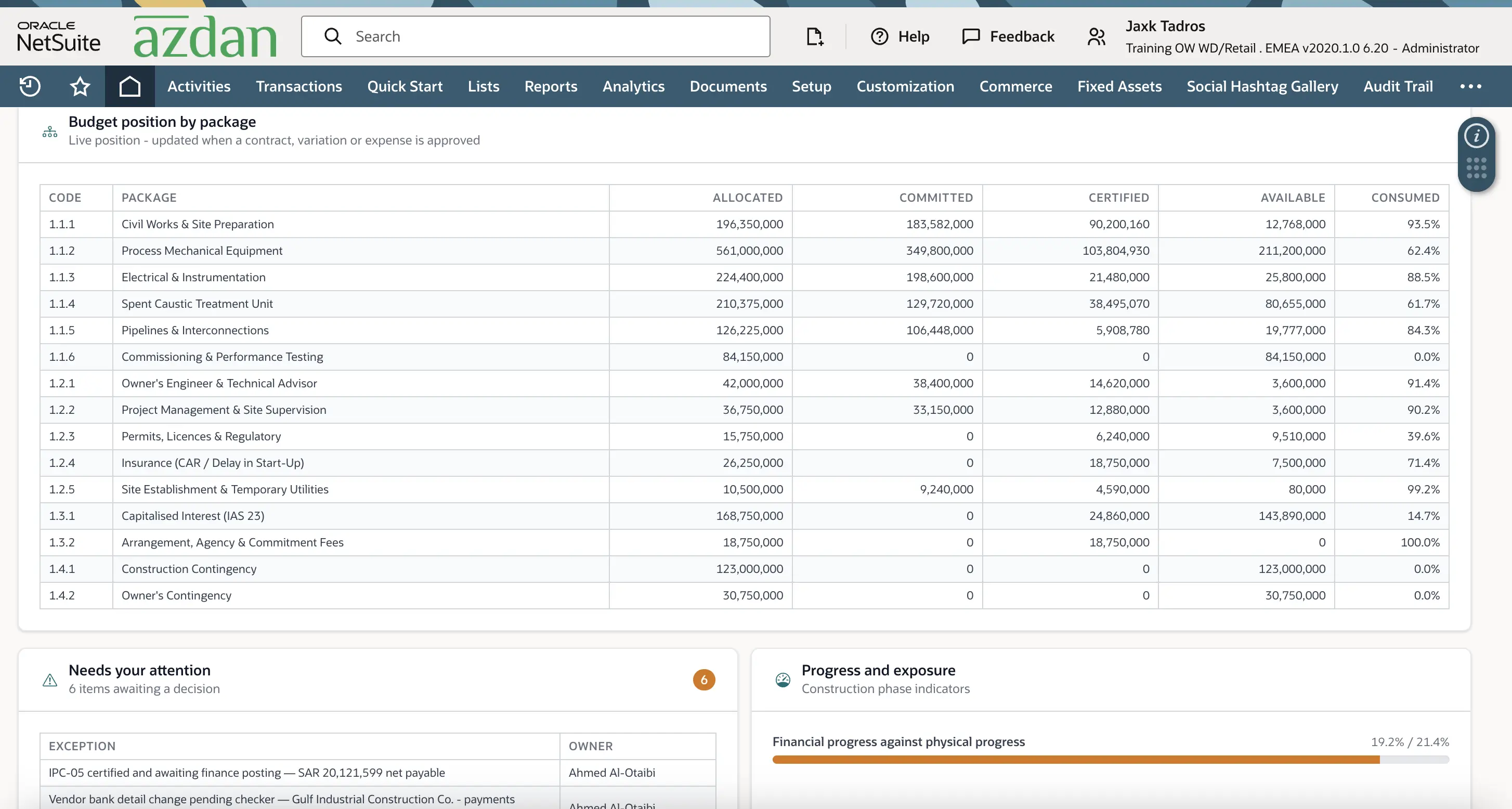Open the Lists menu
Viewport: 1512px width, 809px height.
pyautogui.click(x=484, y=86)
